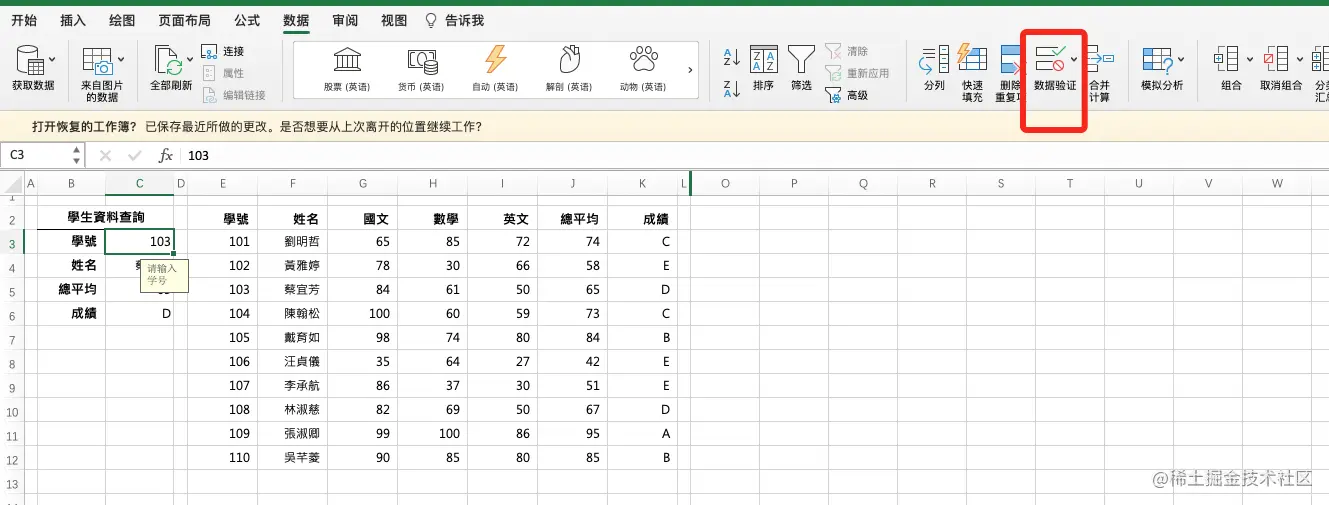Click 清除 (Clear filter)

[846, 51]
